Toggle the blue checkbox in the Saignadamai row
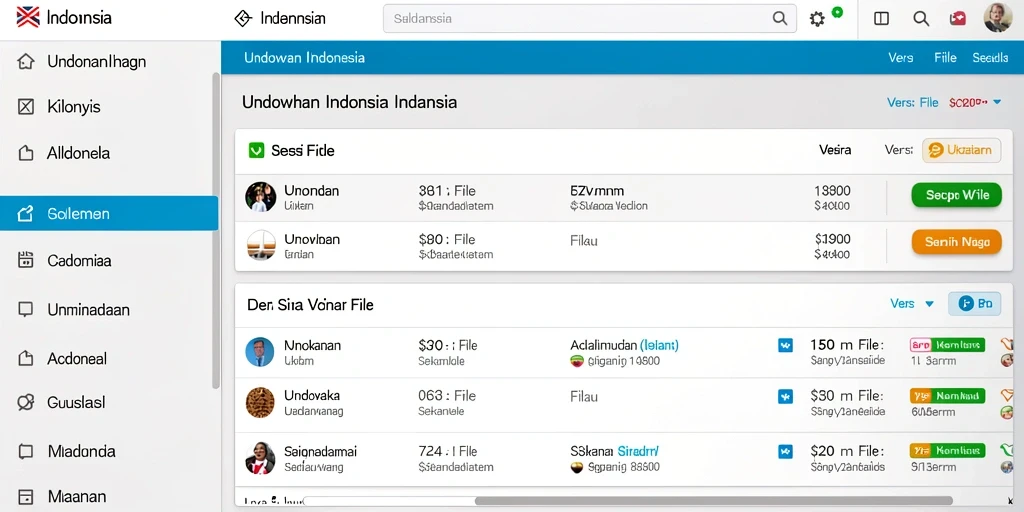This screenshot has height=512, width=1024. [x=785, y=451]
